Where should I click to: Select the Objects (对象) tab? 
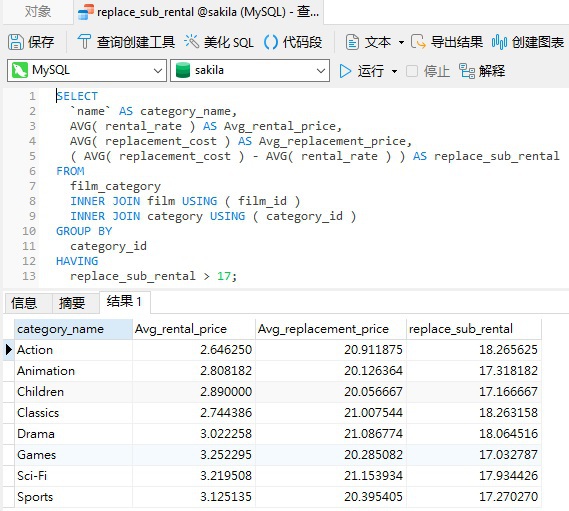click(x=38, y=12)
